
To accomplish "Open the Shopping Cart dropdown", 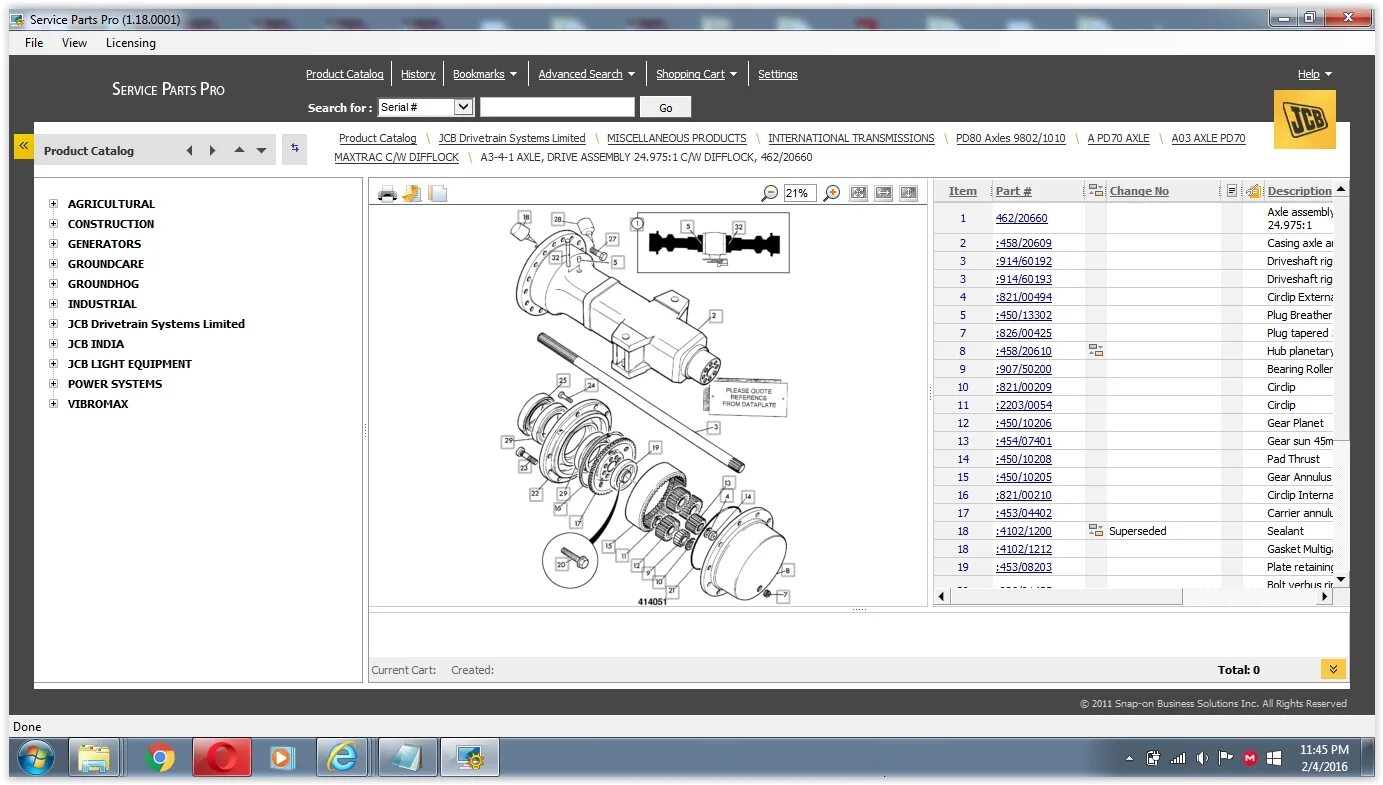I will [x=697, y=74].
